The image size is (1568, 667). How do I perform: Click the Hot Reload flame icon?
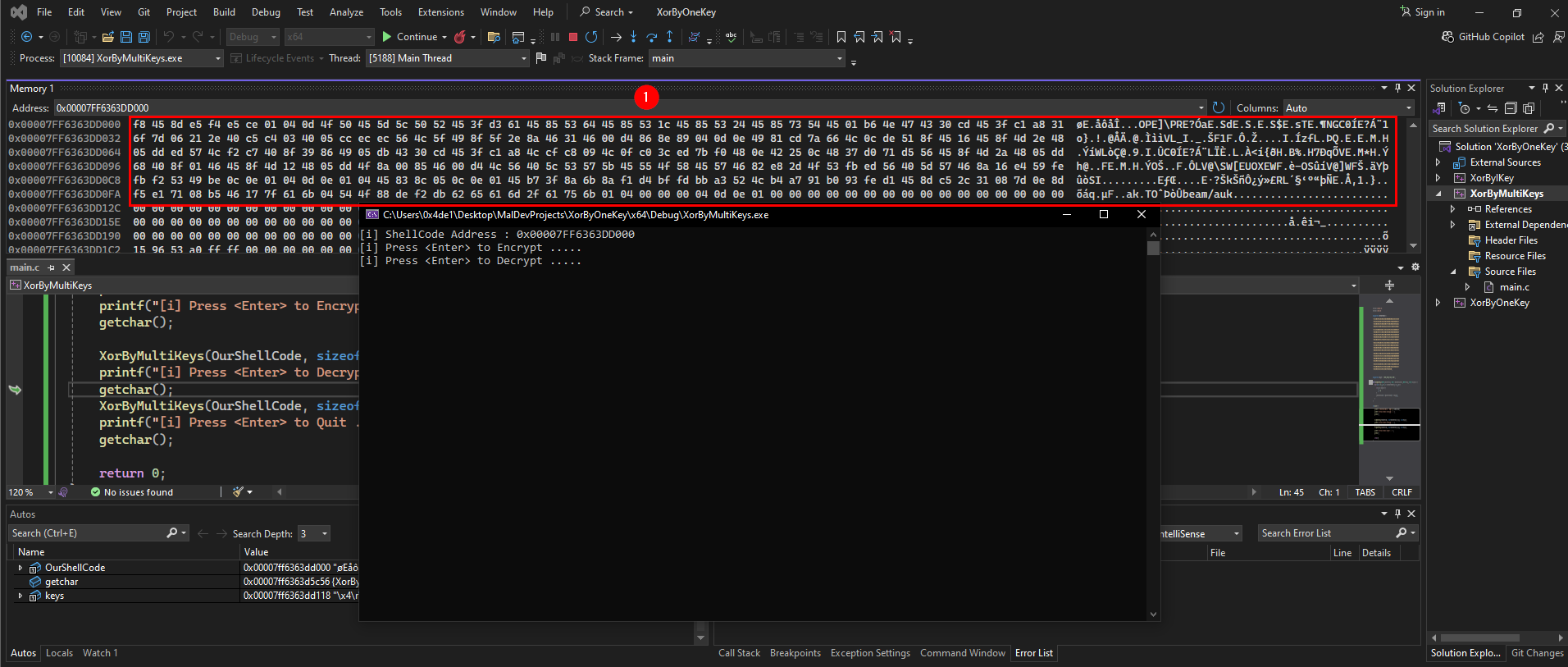click(460, 37)
